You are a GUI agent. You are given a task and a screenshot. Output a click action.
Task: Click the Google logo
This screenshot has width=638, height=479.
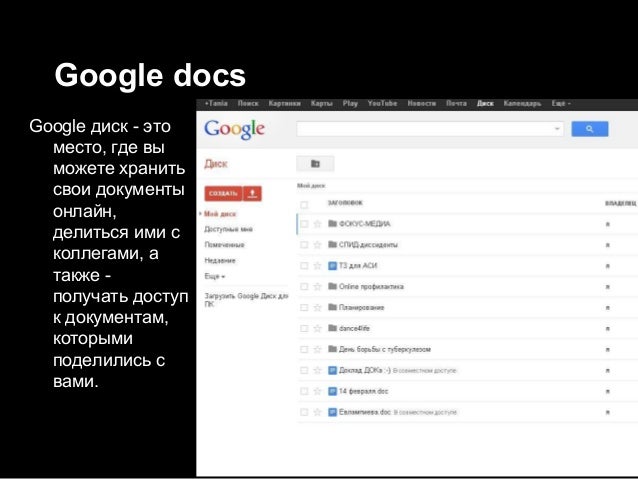pos(234,129)
